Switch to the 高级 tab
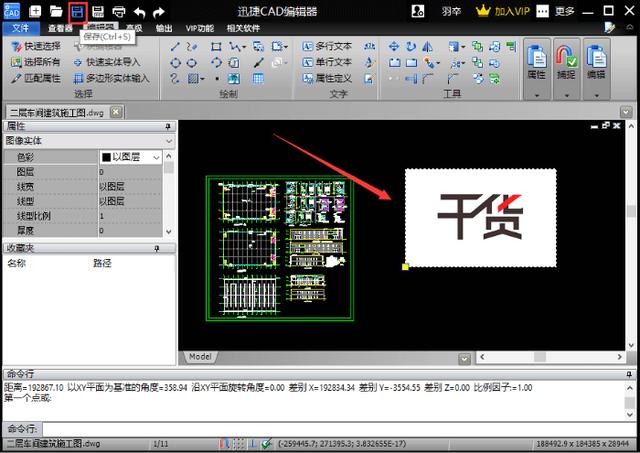Screen dimensions: 640x453 click(134, 28)
